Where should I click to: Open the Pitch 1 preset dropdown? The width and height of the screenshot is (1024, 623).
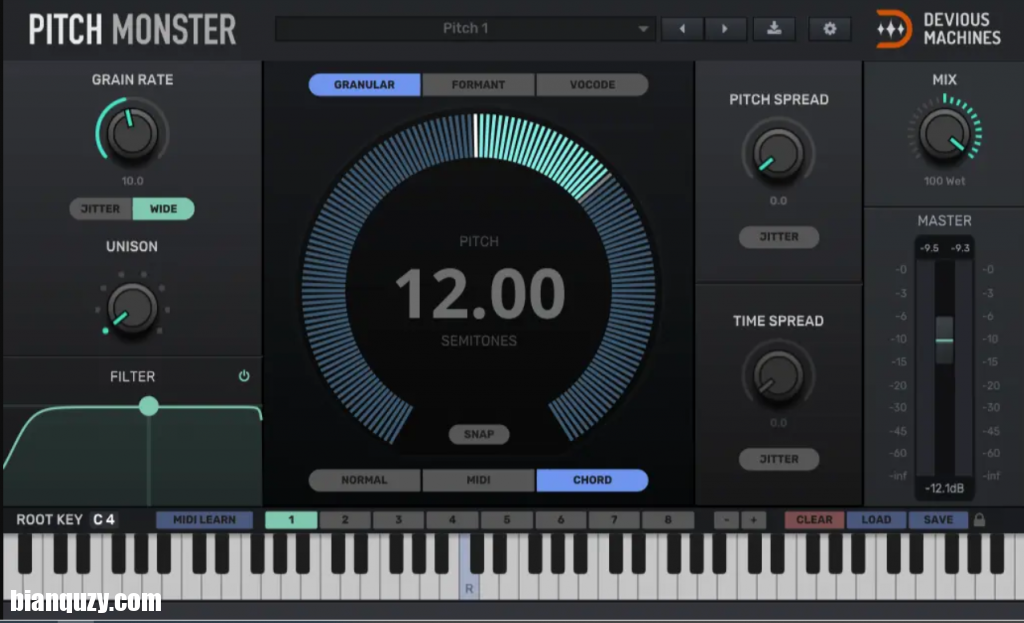tap(465, 29)
